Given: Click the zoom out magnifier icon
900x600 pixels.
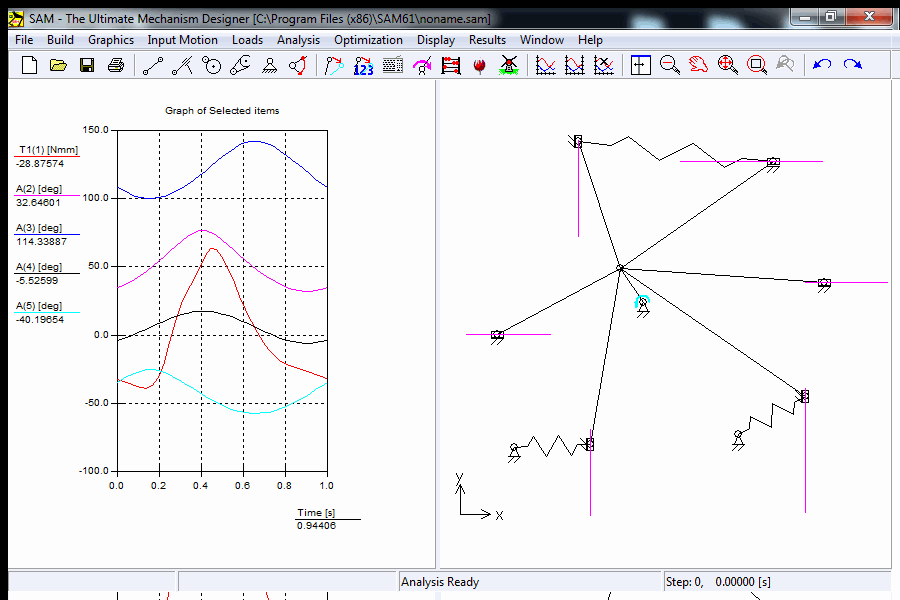Looking at the screenshot, I should [670, 65].
